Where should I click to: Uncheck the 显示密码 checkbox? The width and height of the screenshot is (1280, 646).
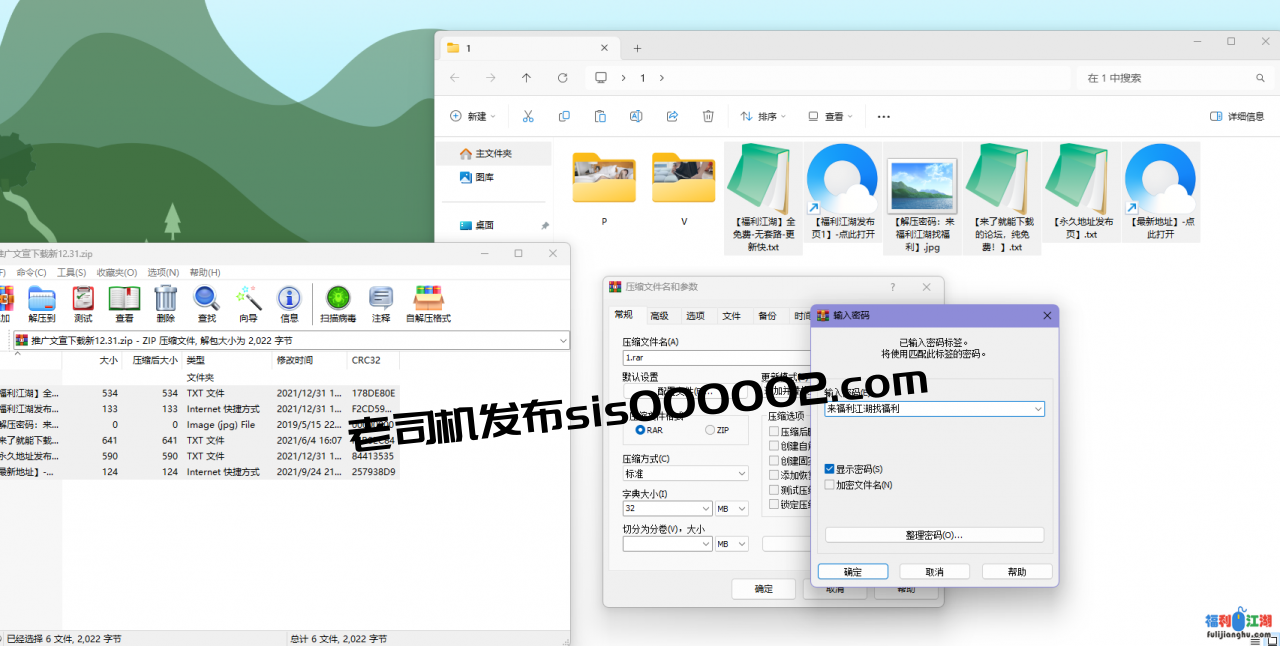coord(830,469)
